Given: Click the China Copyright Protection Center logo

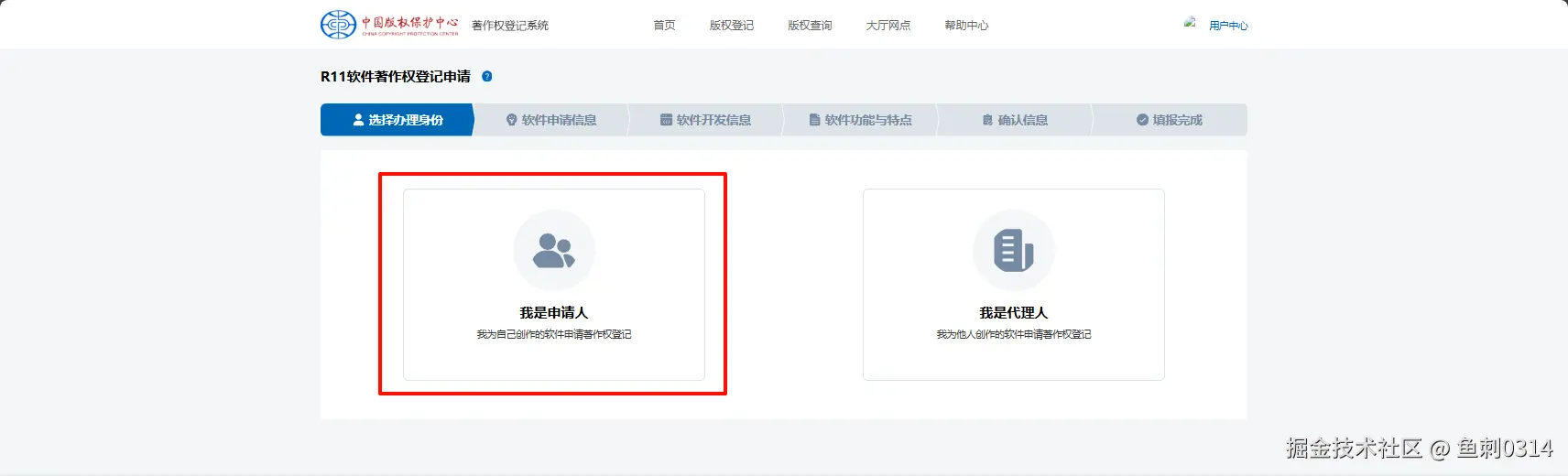Looking at the screenshot, I should 389,25.
